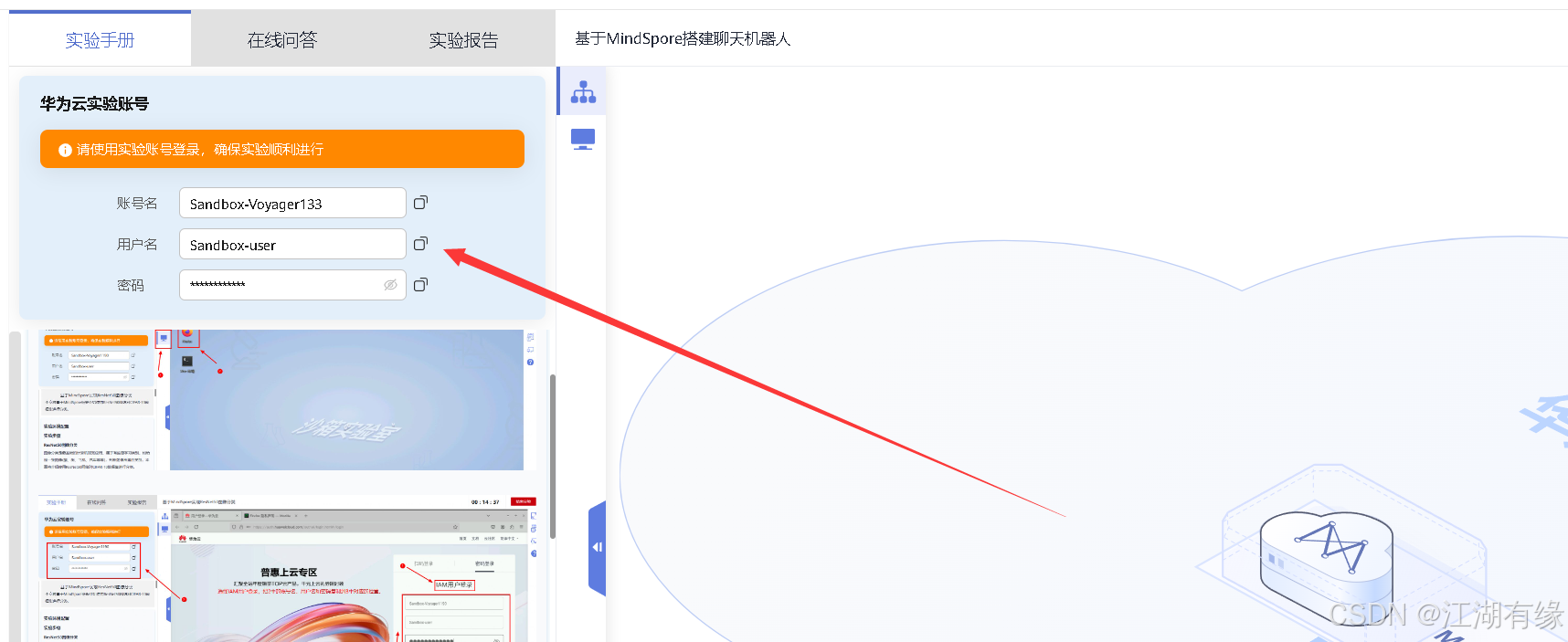Open the topology diagram sidebar icon
The width and height of the screenshot is (1568, 642).
[x=583, y=91]
